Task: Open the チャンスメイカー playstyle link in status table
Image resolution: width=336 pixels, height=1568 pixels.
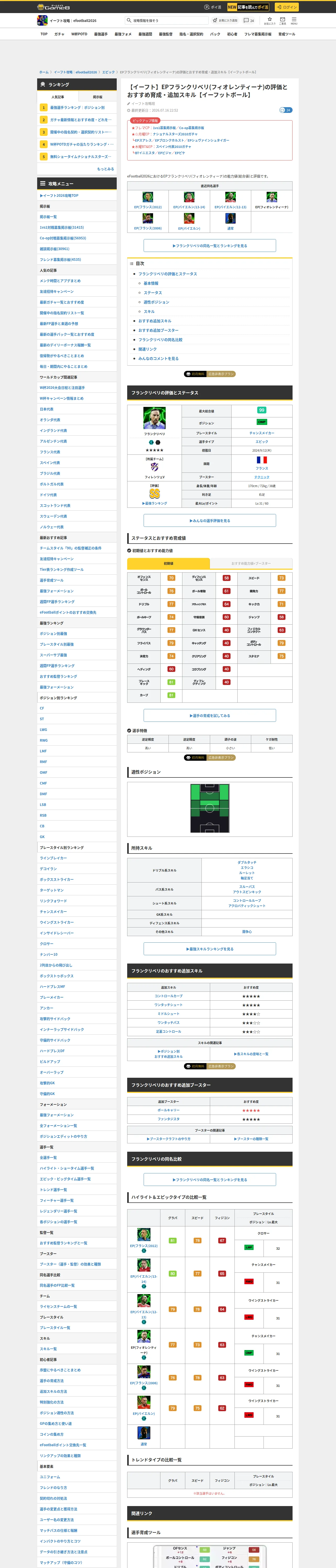Action: pos(262,433)
